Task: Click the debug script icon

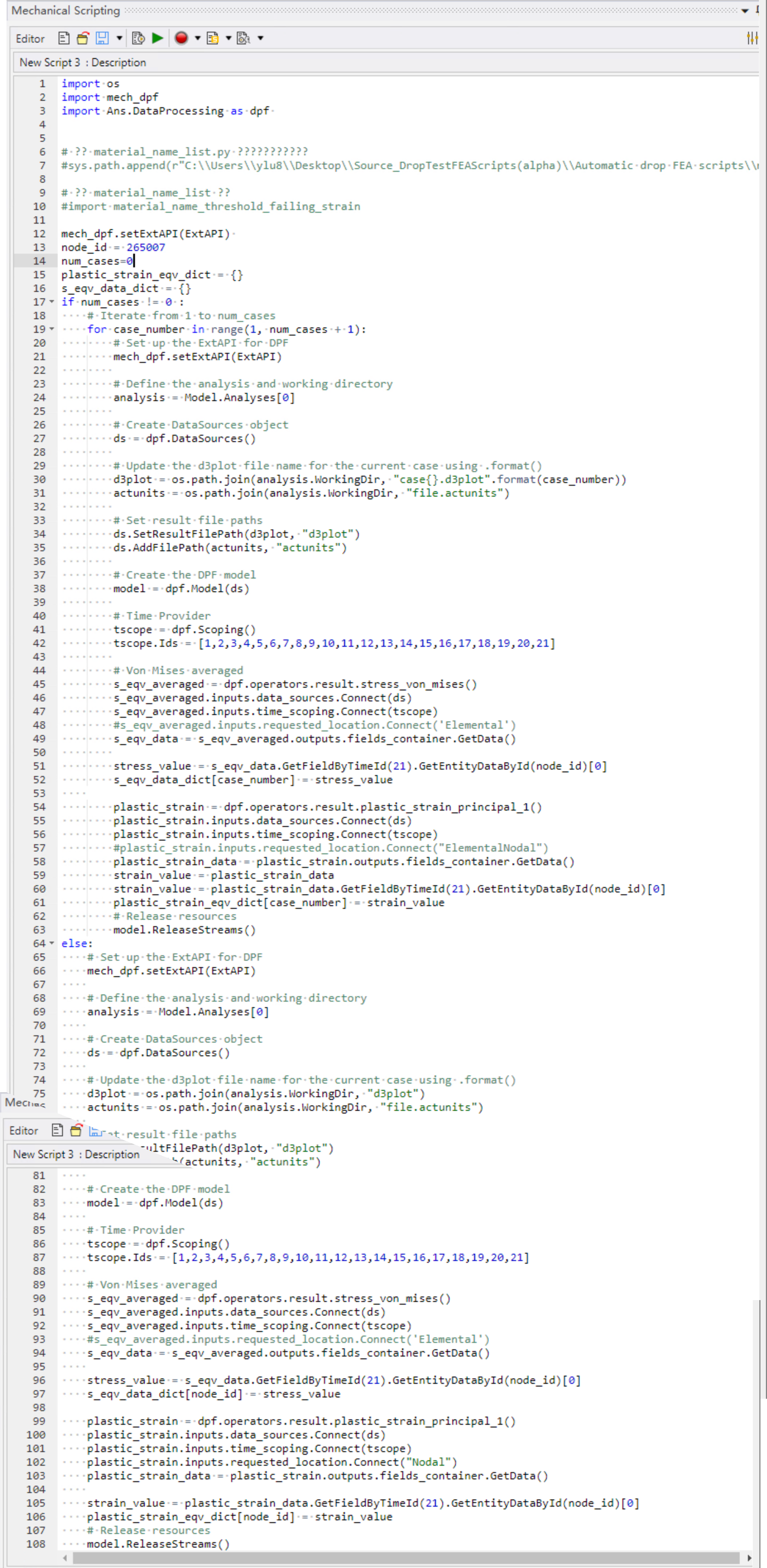Action: (x=138, y=38)
